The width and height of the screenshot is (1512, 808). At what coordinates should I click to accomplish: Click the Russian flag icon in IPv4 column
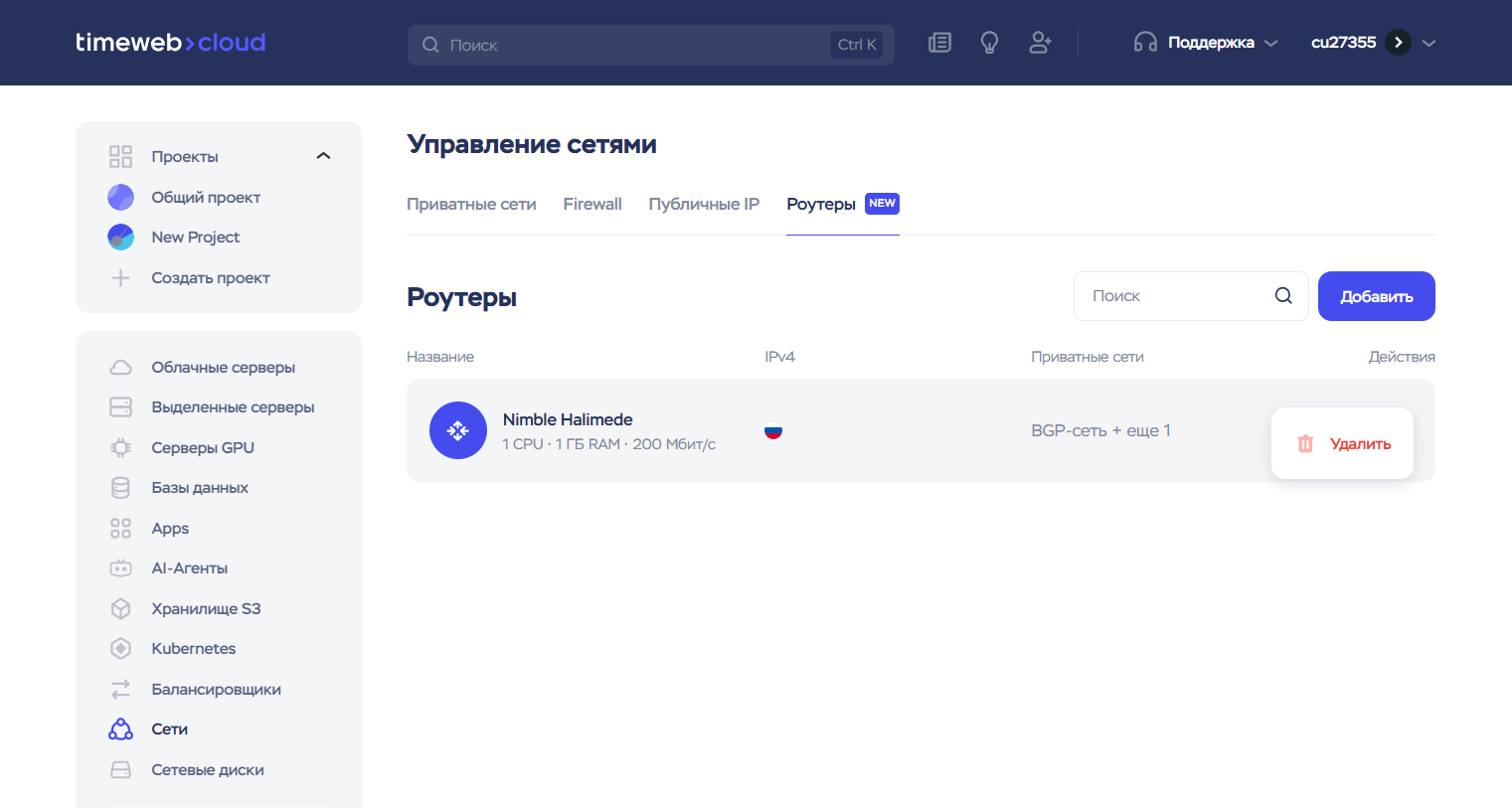point(773,431)
